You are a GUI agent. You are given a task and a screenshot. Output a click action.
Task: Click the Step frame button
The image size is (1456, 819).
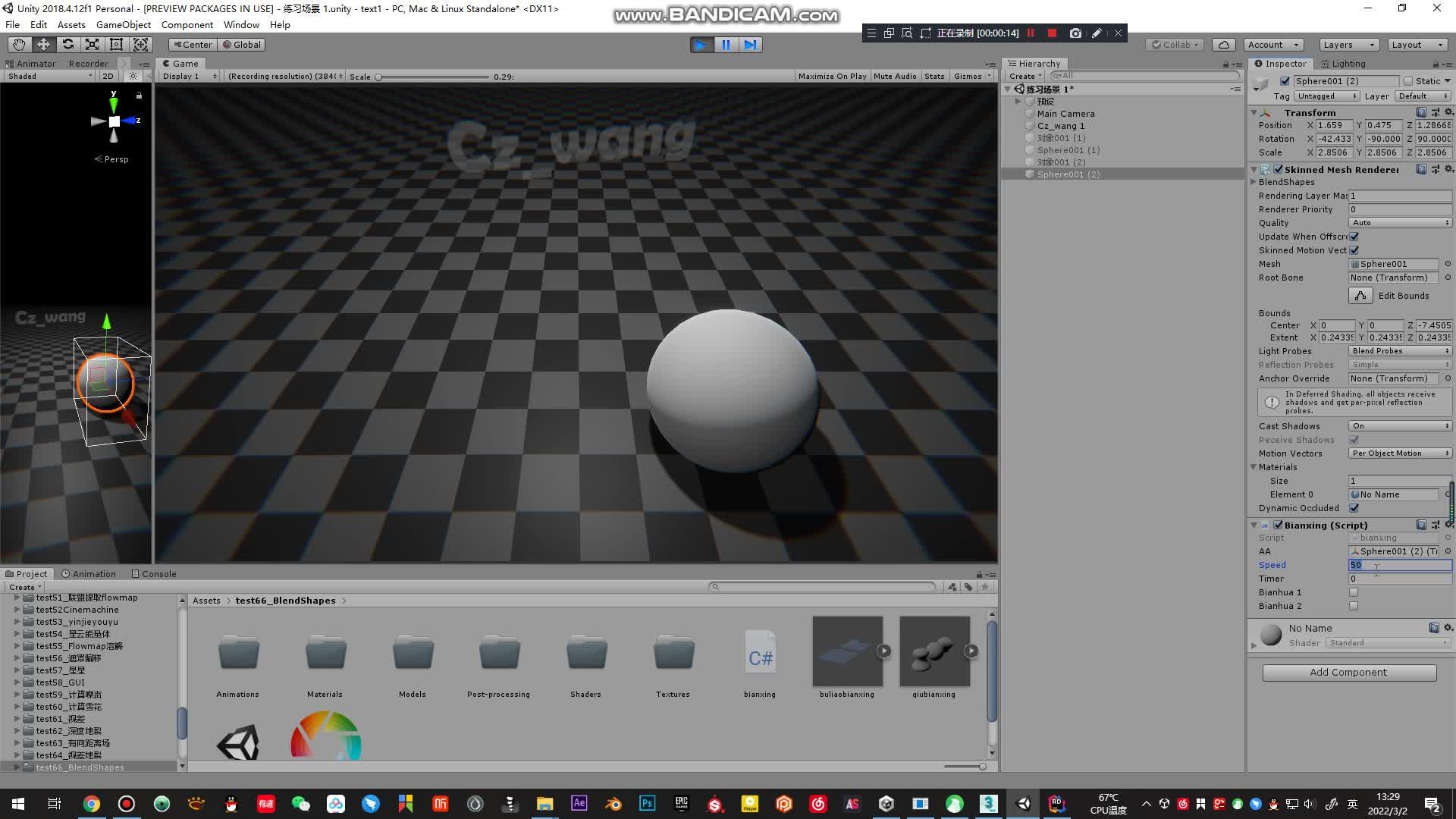click(750, 45)
